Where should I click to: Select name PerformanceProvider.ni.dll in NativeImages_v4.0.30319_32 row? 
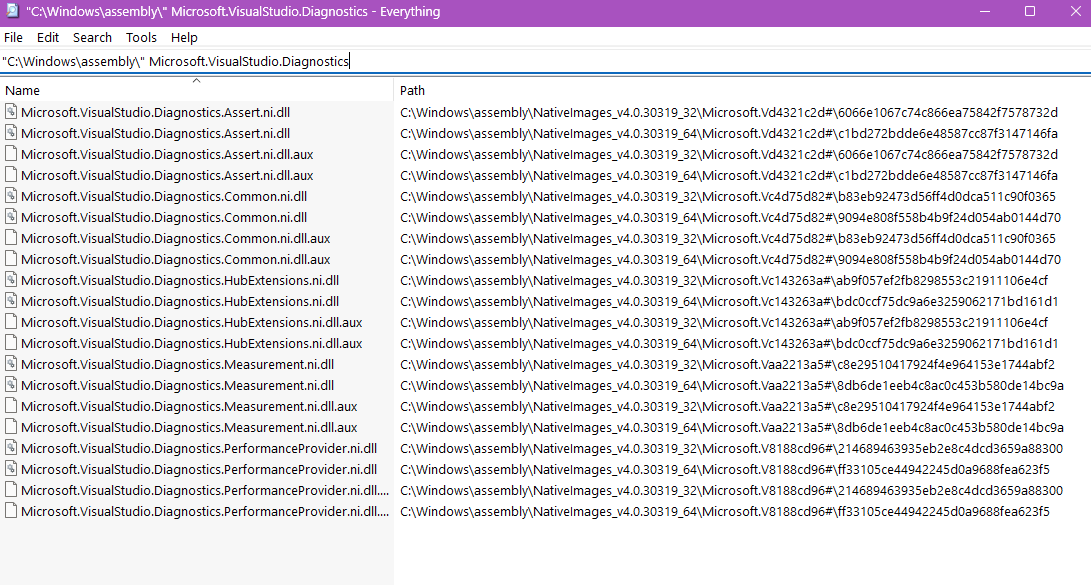click(199, 449)
